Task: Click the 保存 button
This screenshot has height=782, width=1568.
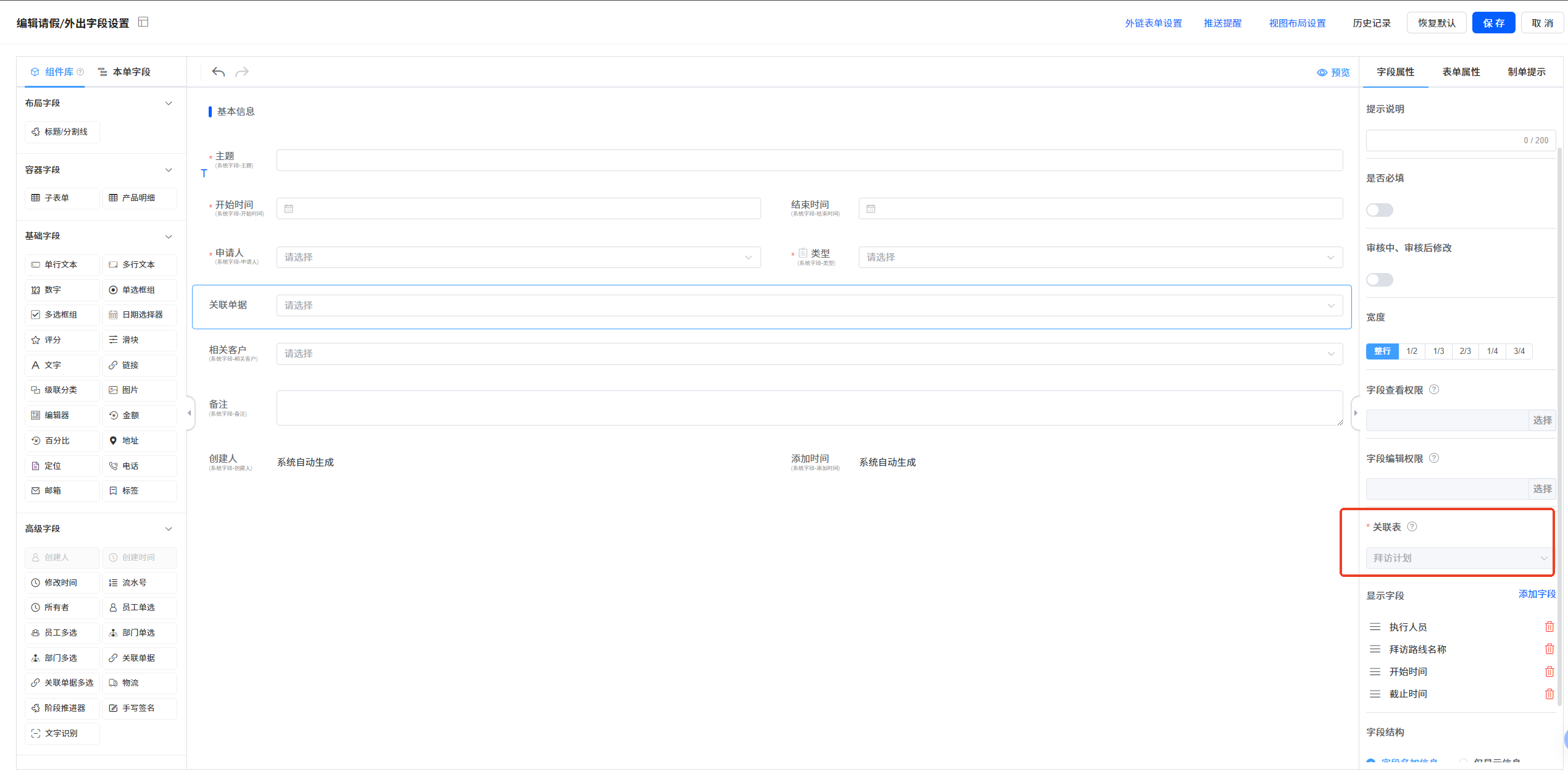Action: click(1493, 23)
